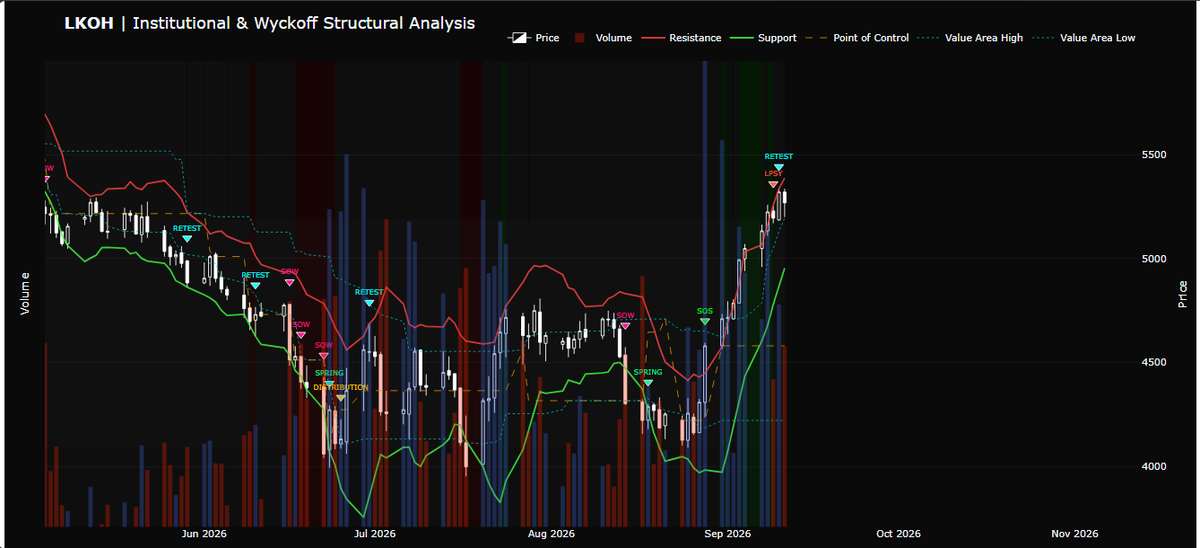Toggle the Price legend entry
Viewport: 1200px width, 548px height.
point(534,38)
